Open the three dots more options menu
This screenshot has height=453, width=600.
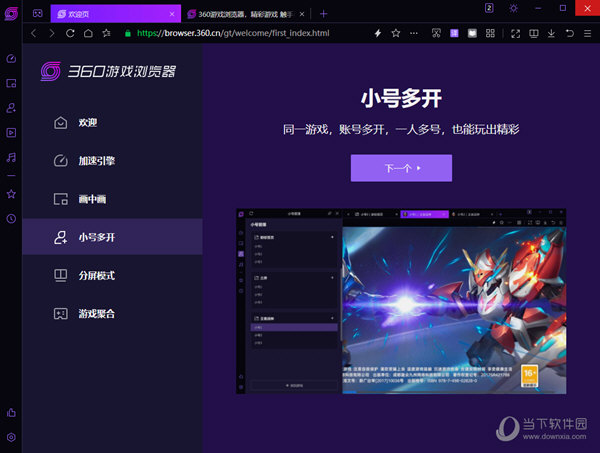(414, 33)
